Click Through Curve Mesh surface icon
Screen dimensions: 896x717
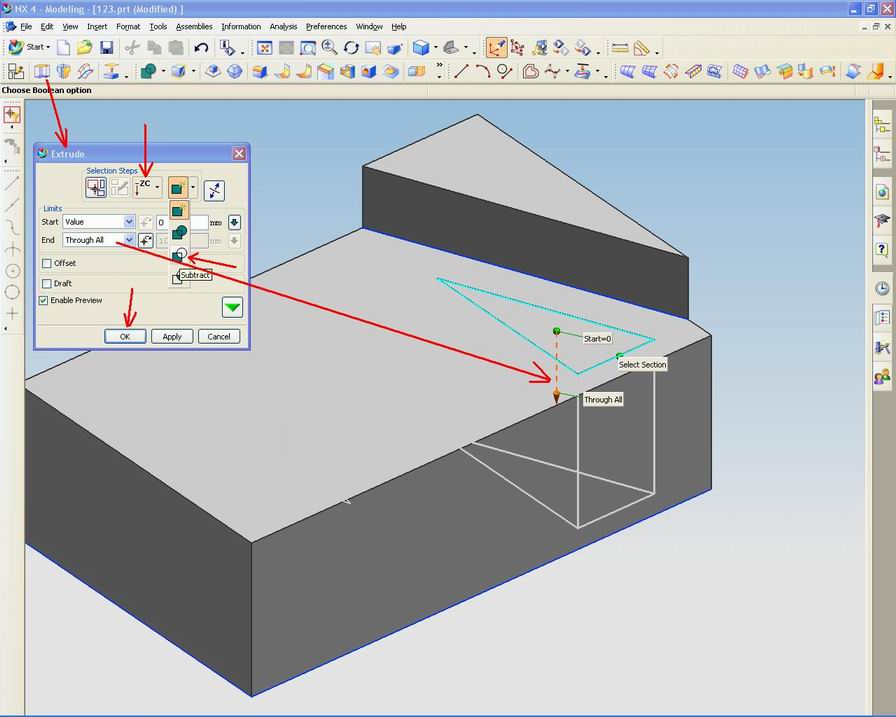click(x=649, y=71)
